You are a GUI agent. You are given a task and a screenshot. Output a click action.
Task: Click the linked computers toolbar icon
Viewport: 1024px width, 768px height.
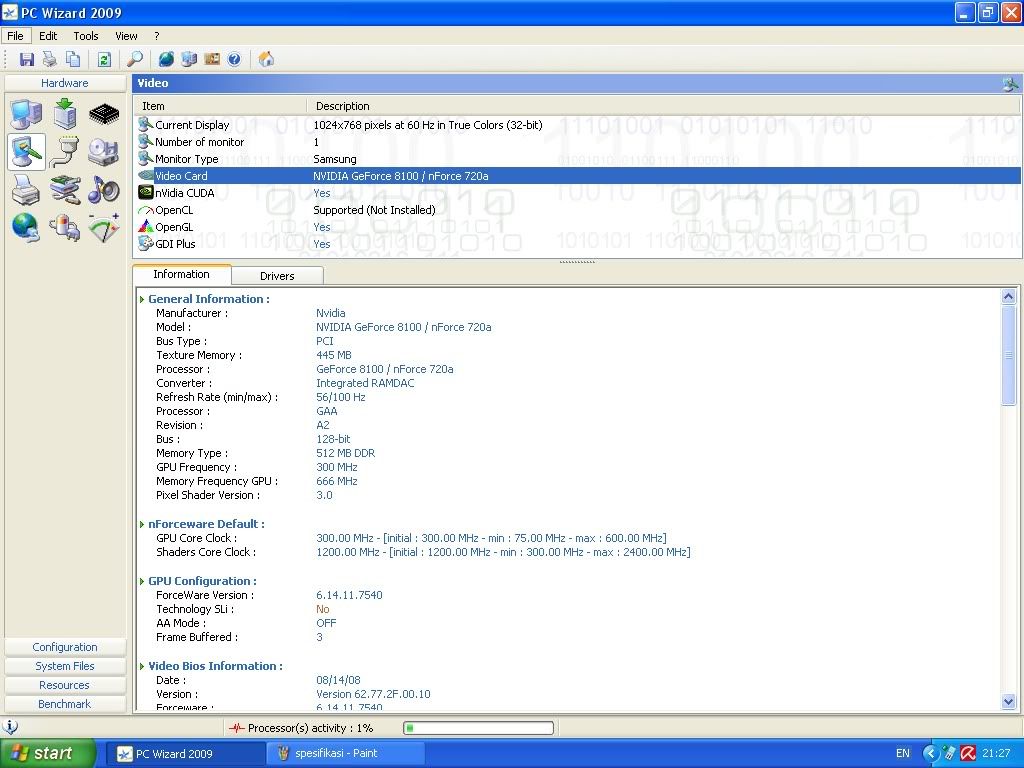(x=189, y=59)
